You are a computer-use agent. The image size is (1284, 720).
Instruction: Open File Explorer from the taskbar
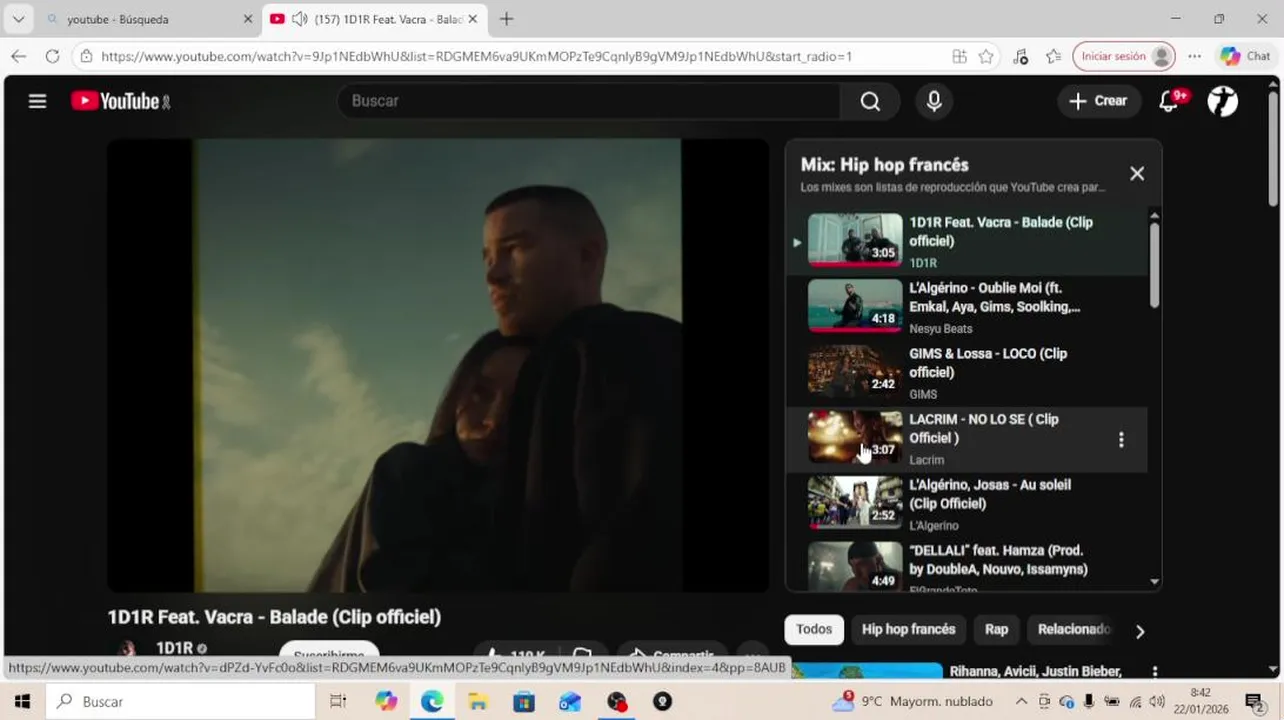pyautogui.click(x=478, y=702)
